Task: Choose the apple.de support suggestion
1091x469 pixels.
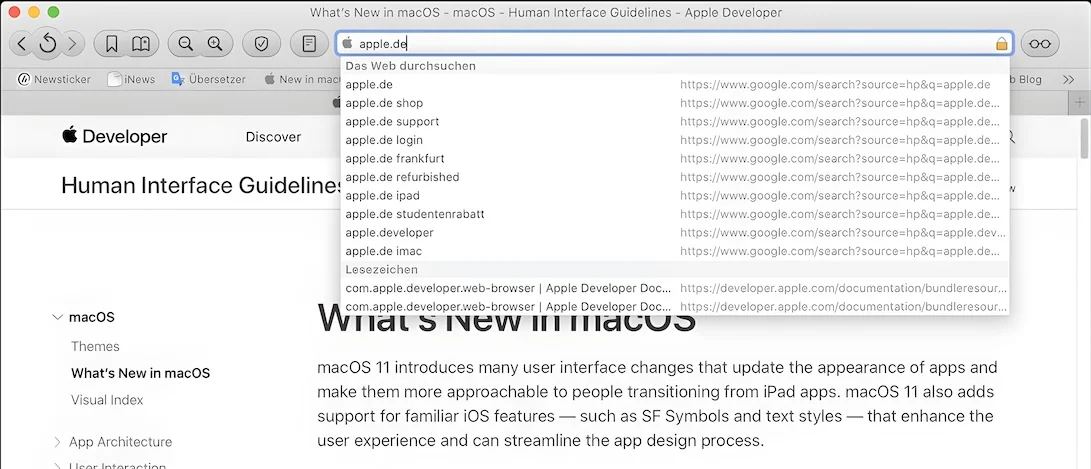Action: point(675,122)
